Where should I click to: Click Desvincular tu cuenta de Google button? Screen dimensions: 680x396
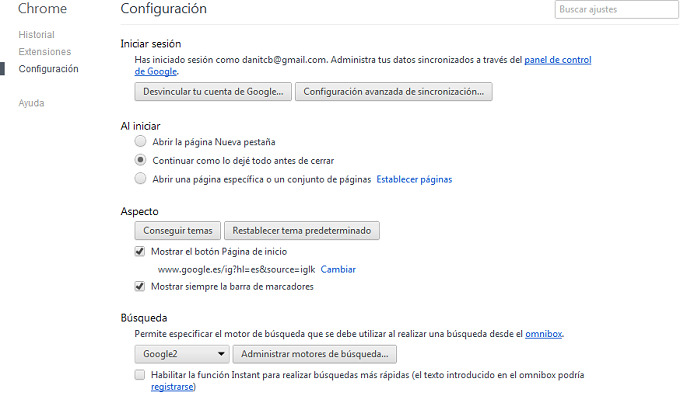[213, 92]
